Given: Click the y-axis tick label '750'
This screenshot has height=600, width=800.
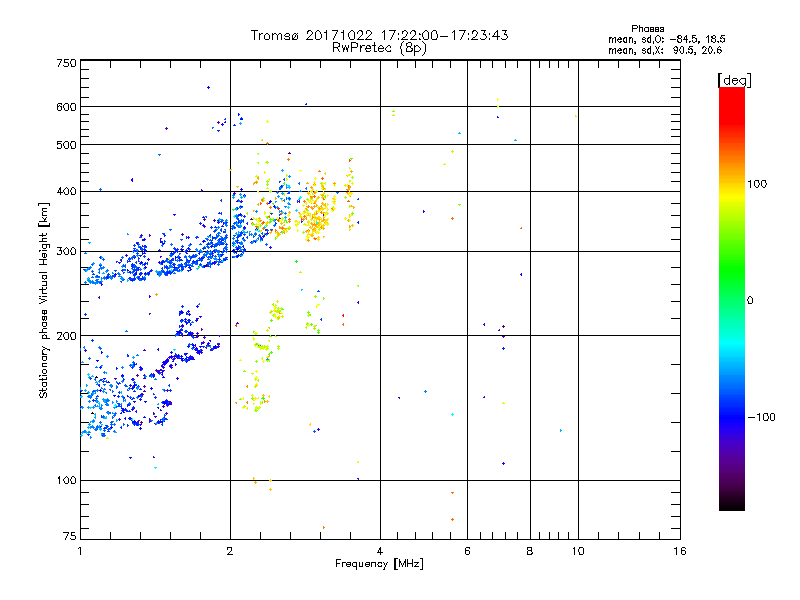Looking at the screenshot, I should tap(67, 63).
